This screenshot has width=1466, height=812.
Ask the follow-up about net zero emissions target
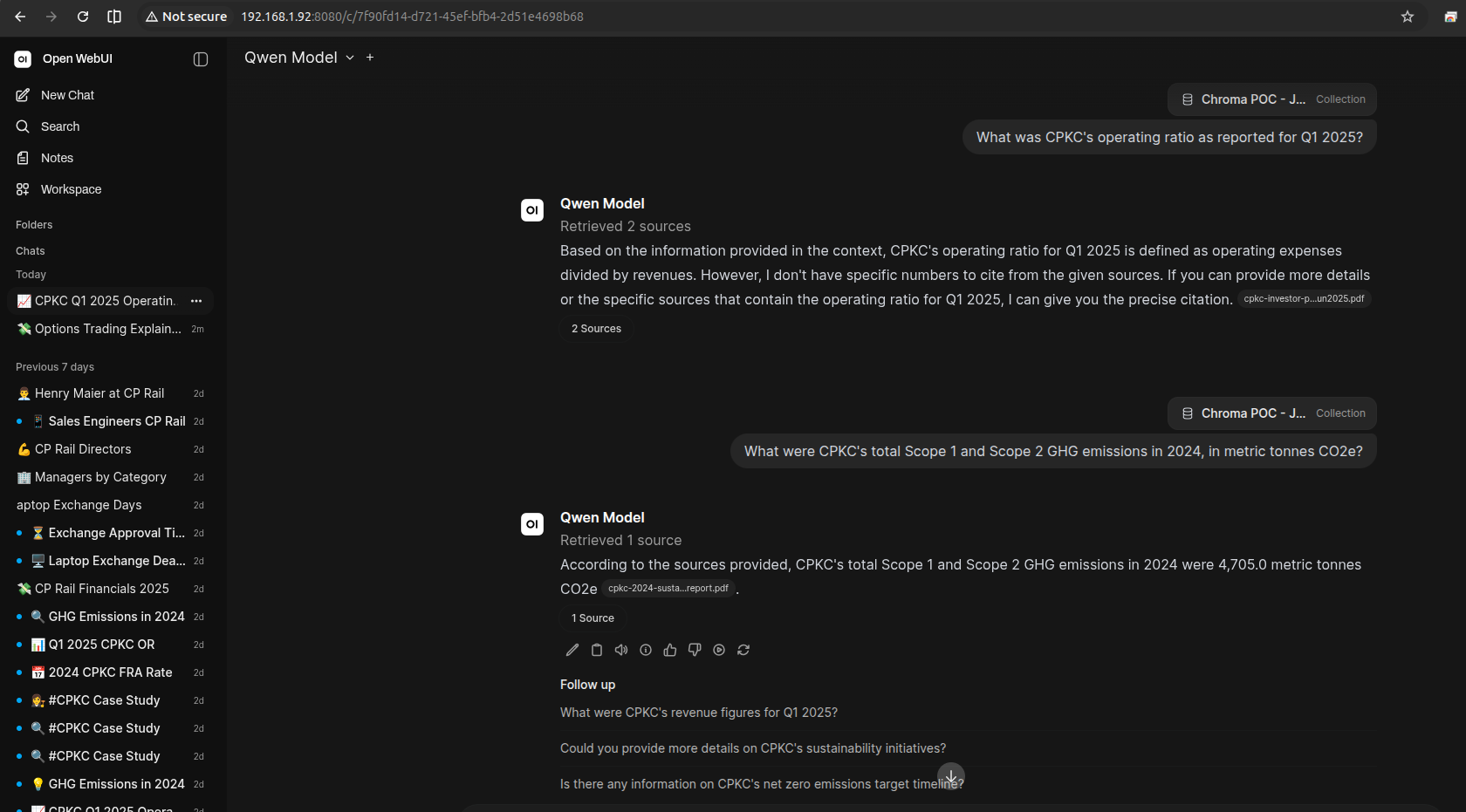762,784
